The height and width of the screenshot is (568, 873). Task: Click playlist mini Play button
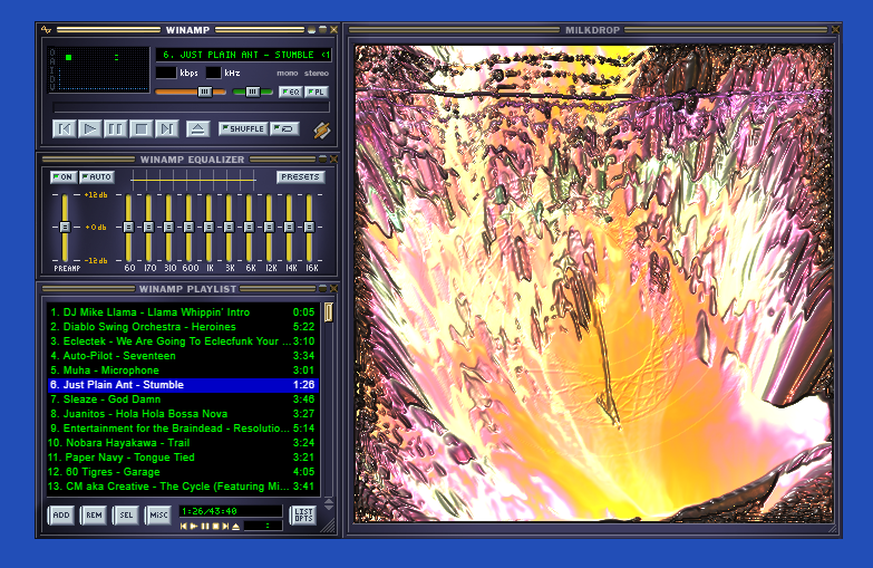(x=194, y=526)
